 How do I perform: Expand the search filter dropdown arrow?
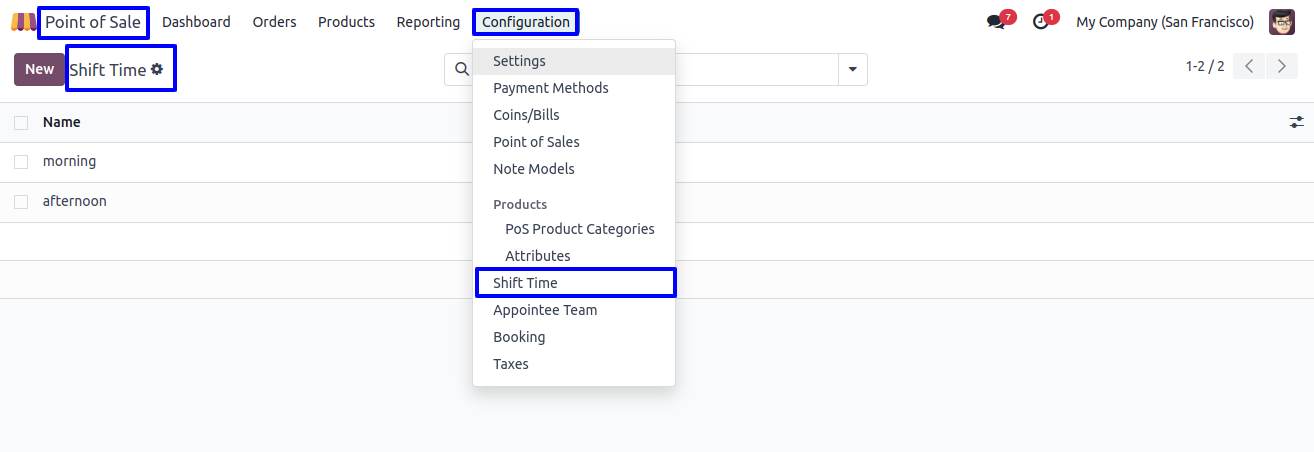tap(853, 70)
